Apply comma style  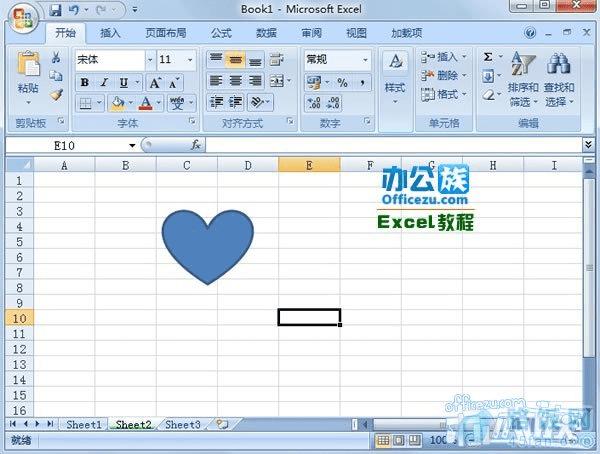coord(362,83)
